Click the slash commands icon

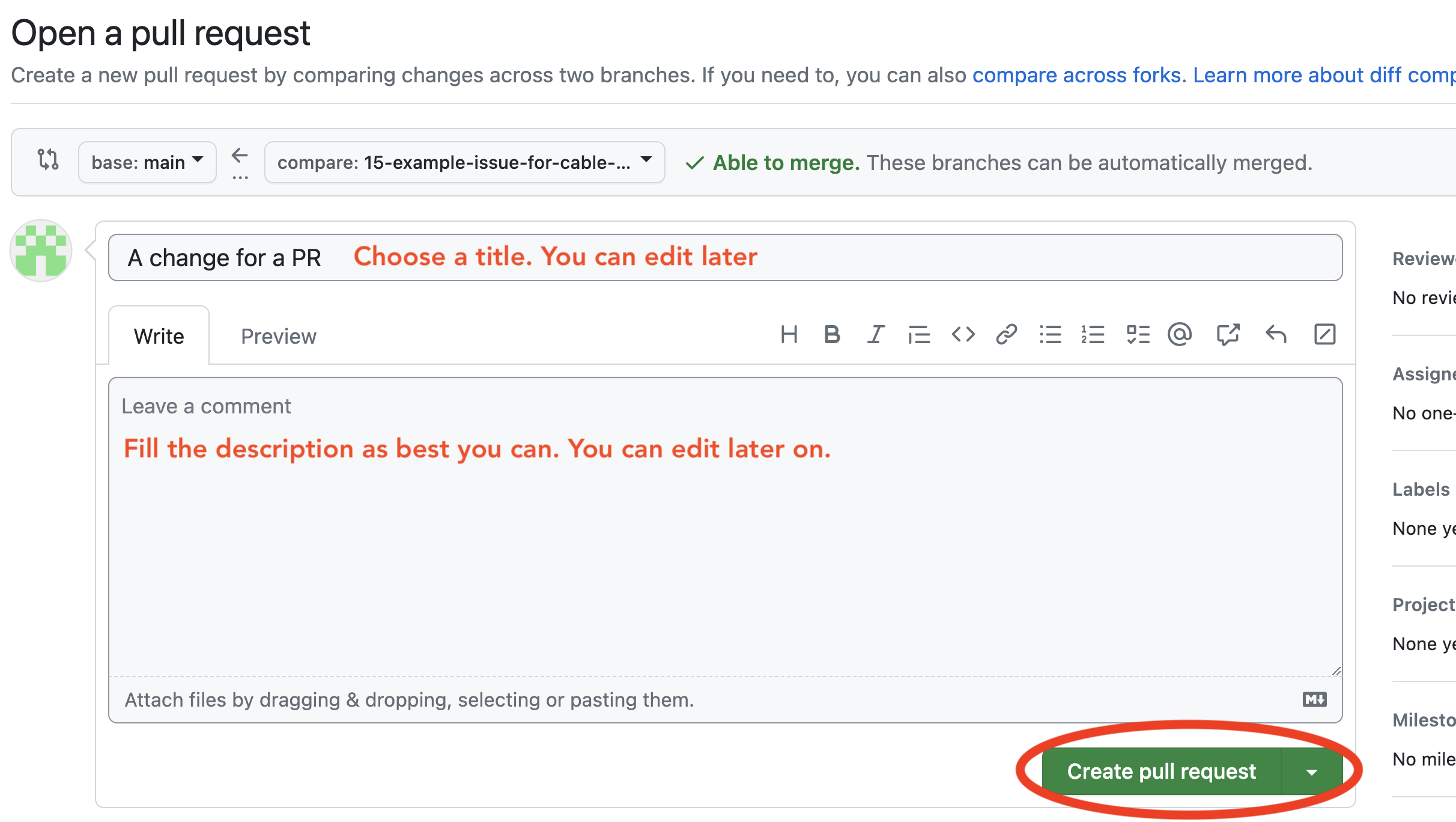pyautogui.click(x=1324, y=335)
